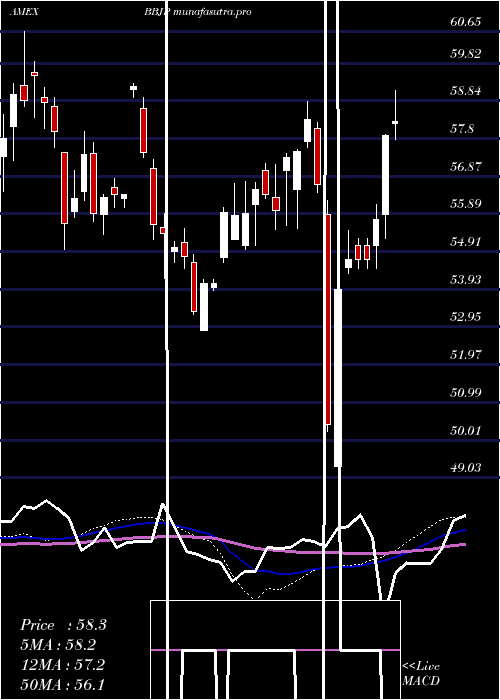Click the 5MA : 58.2 value
The image size is (500, 700).
[x=58, y=645]
